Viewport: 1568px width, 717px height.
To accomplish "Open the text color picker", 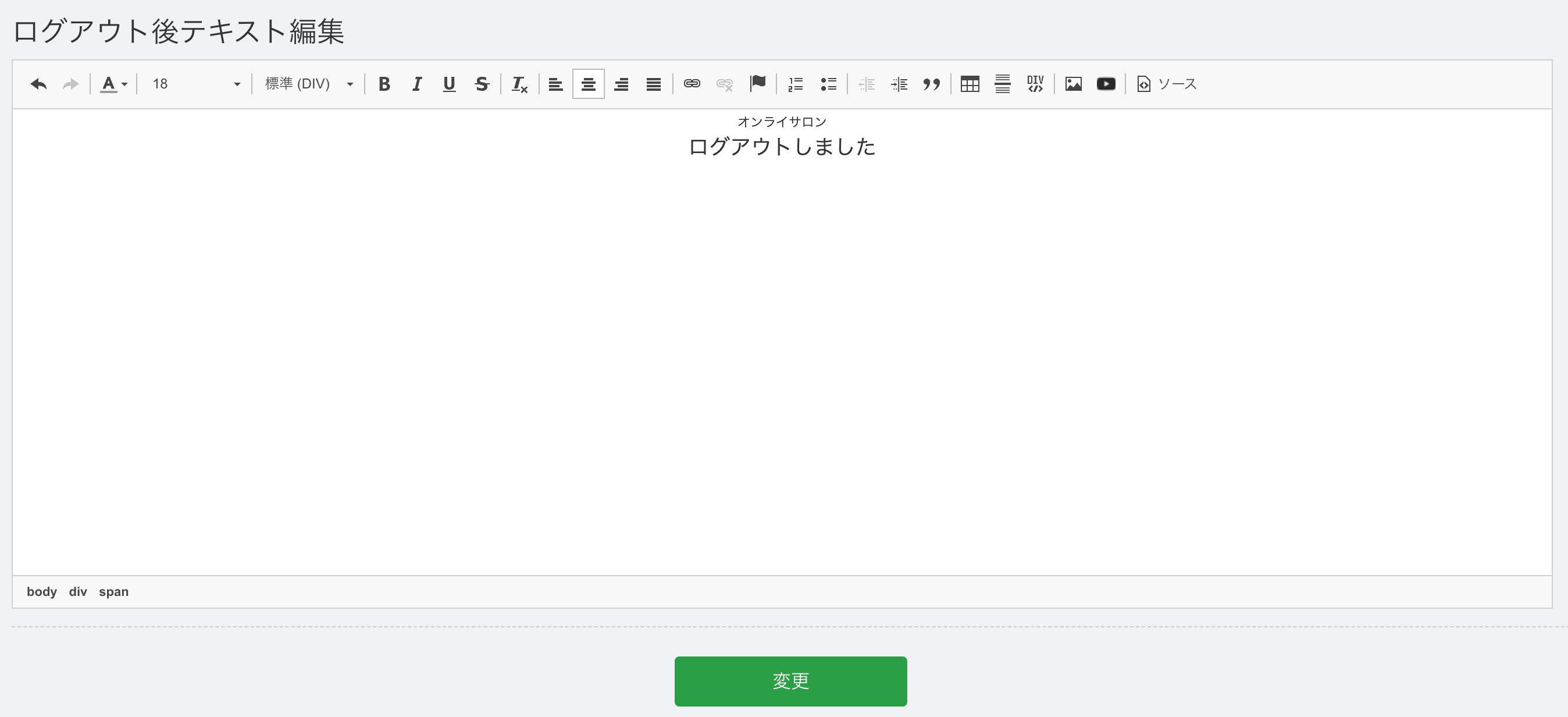I will [113, 84].
